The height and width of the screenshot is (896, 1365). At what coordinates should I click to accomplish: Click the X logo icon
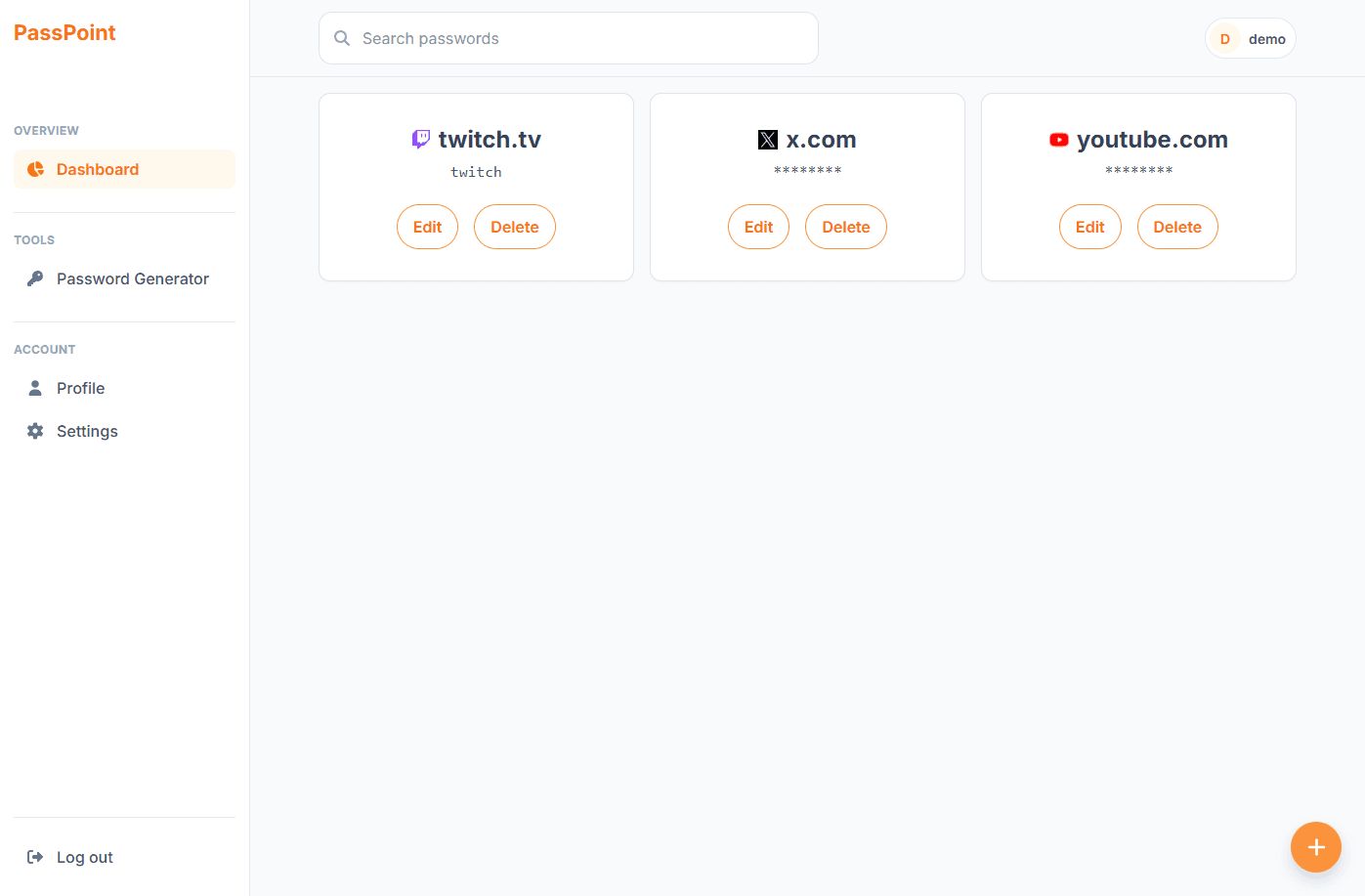pos(768,140)
